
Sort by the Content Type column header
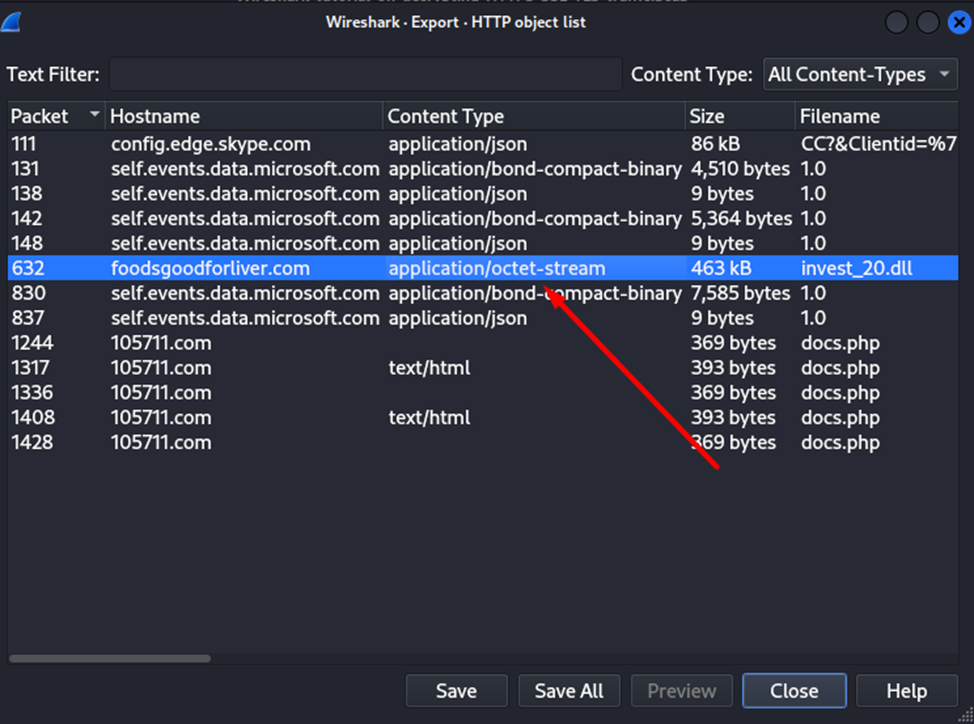click(x=534, y=116)
